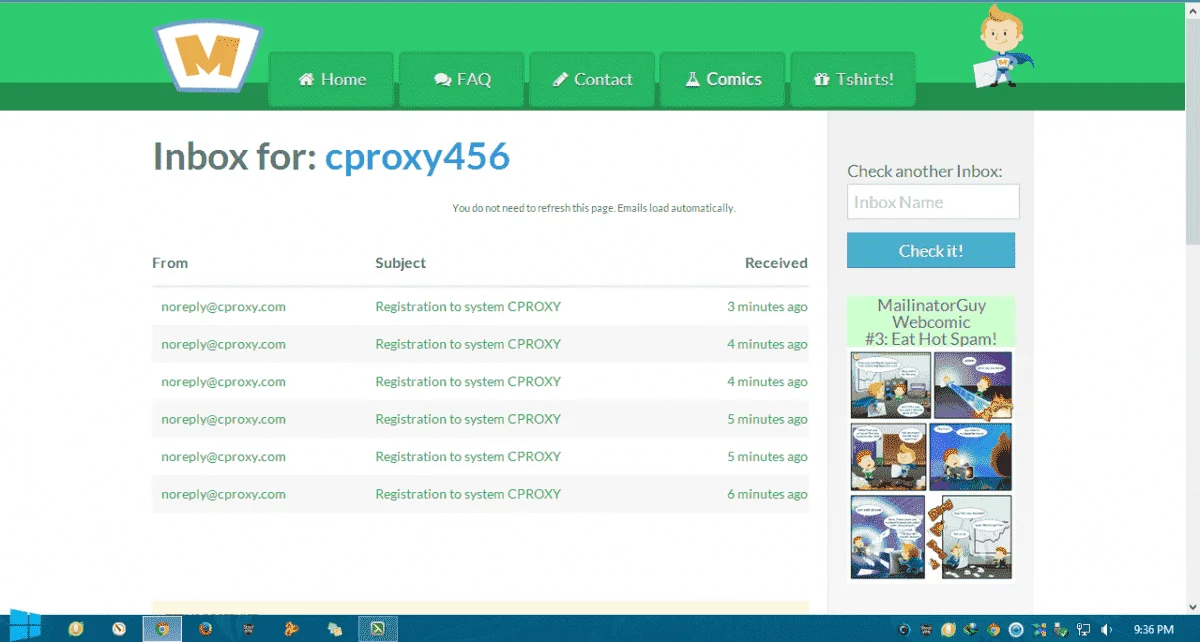Go to the Home nav tab
Screen dimensions: 1200x642
[332, 79]
